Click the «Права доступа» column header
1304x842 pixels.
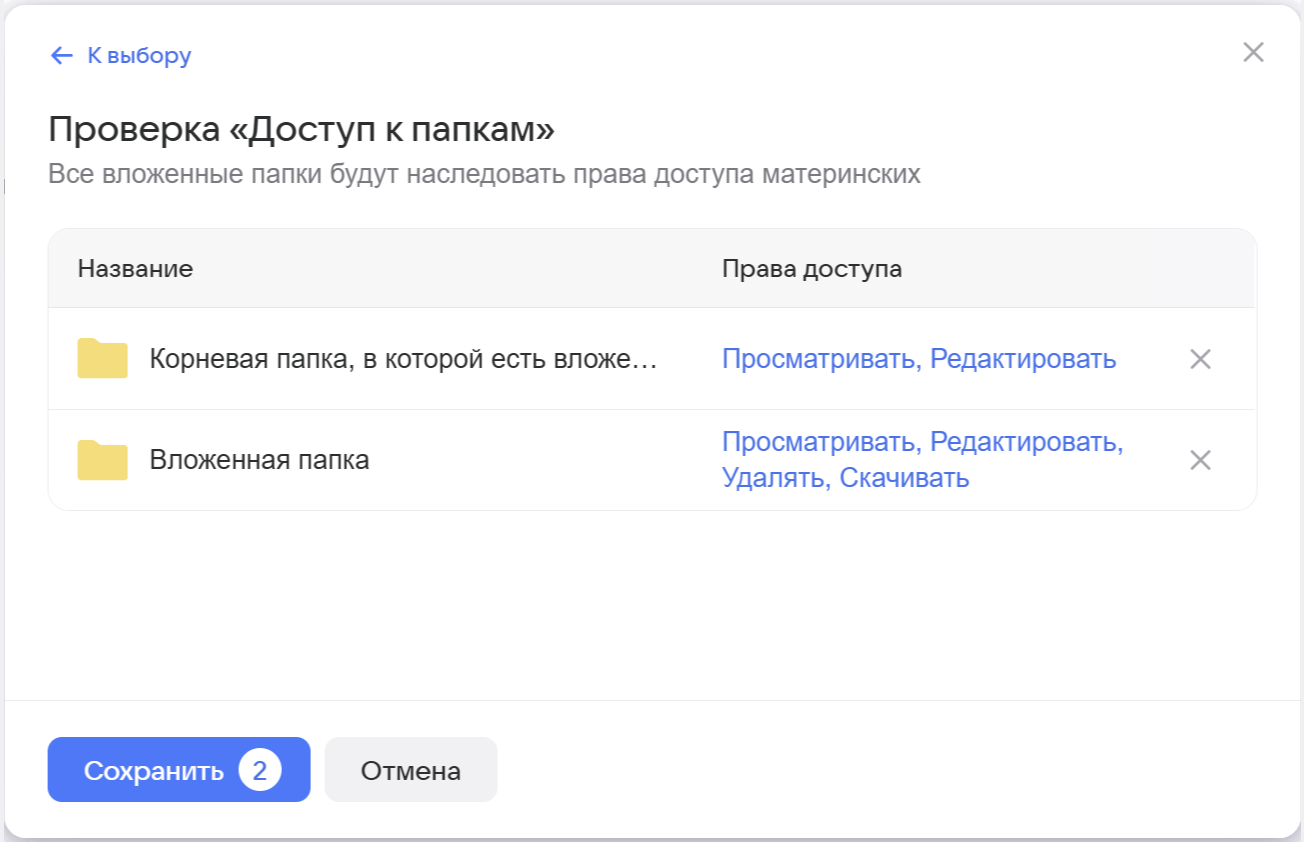(811, 269)
